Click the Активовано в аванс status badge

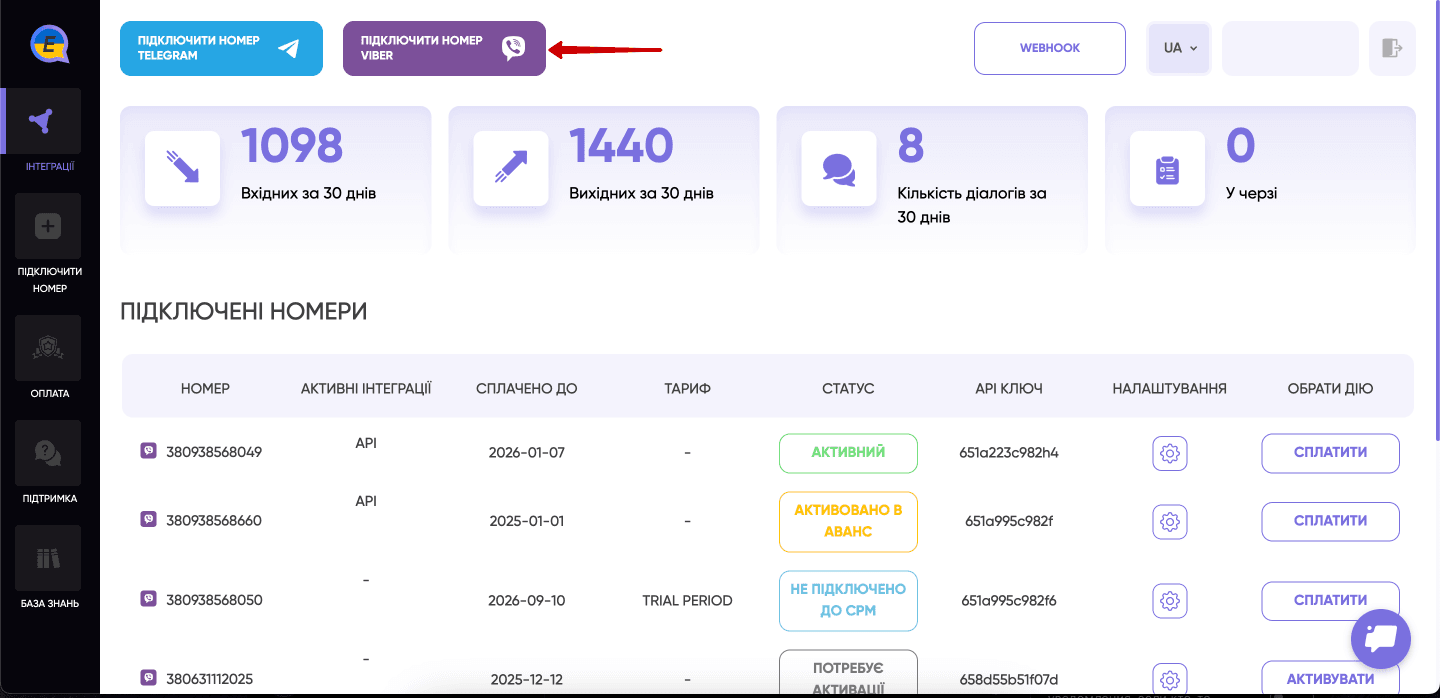[848, 521]
